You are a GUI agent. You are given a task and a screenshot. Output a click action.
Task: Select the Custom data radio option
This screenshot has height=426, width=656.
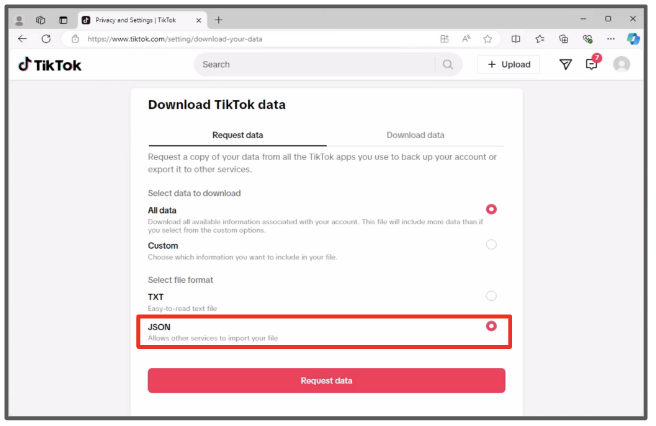pos(491,244)
